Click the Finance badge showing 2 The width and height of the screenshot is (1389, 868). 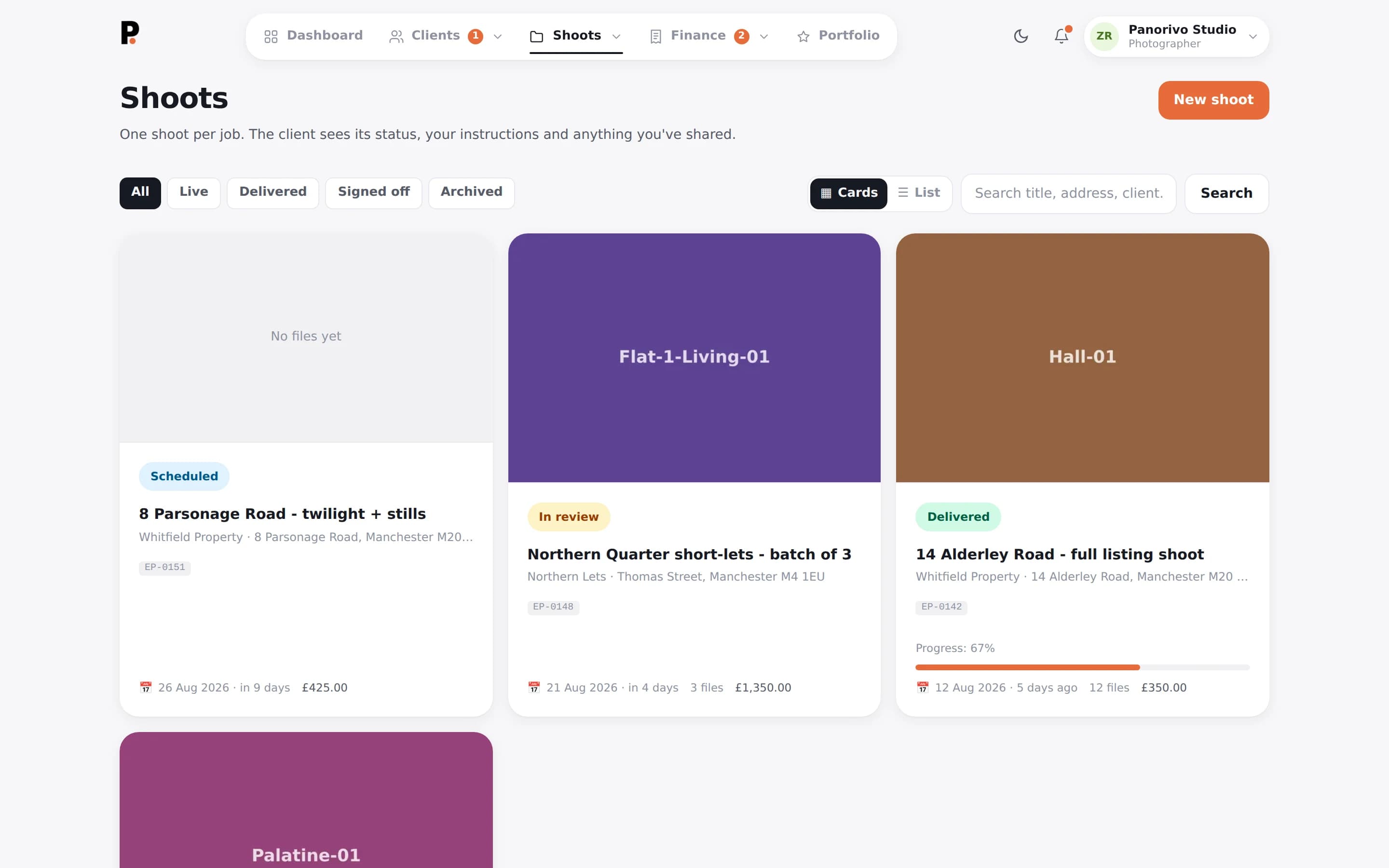pyautogui.click(x=742, y=36)
